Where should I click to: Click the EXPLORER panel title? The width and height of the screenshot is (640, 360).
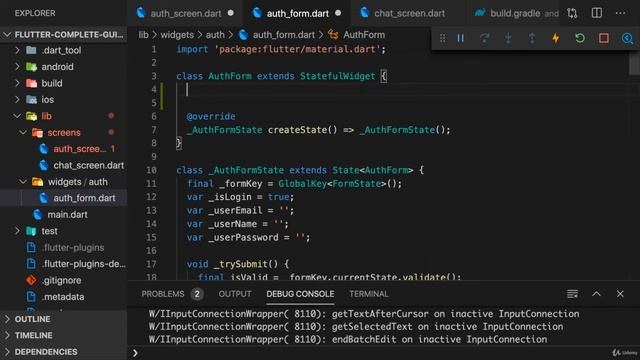pyautogui.click(x=35, y=13)
